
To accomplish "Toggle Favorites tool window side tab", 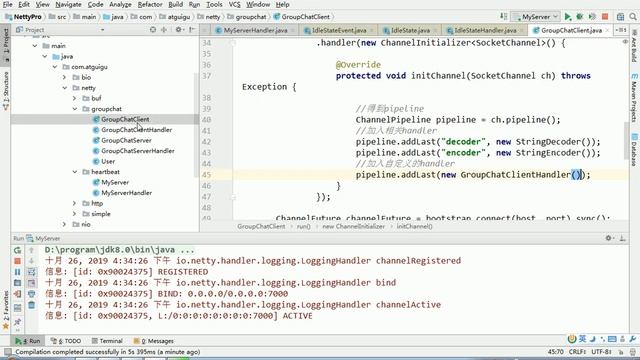I will [x=6, y=310].
